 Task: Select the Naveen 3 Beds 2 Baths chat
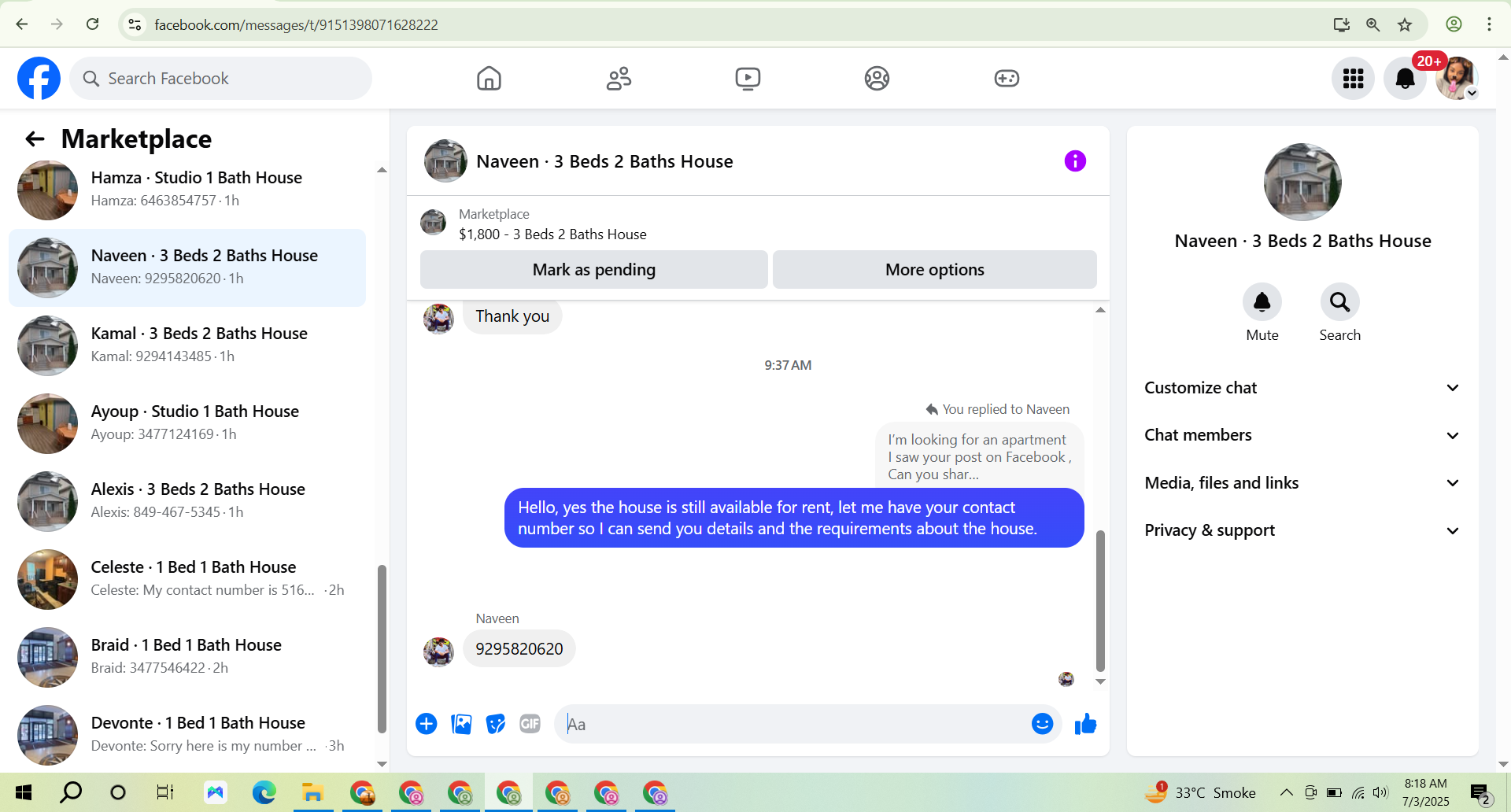187,268
